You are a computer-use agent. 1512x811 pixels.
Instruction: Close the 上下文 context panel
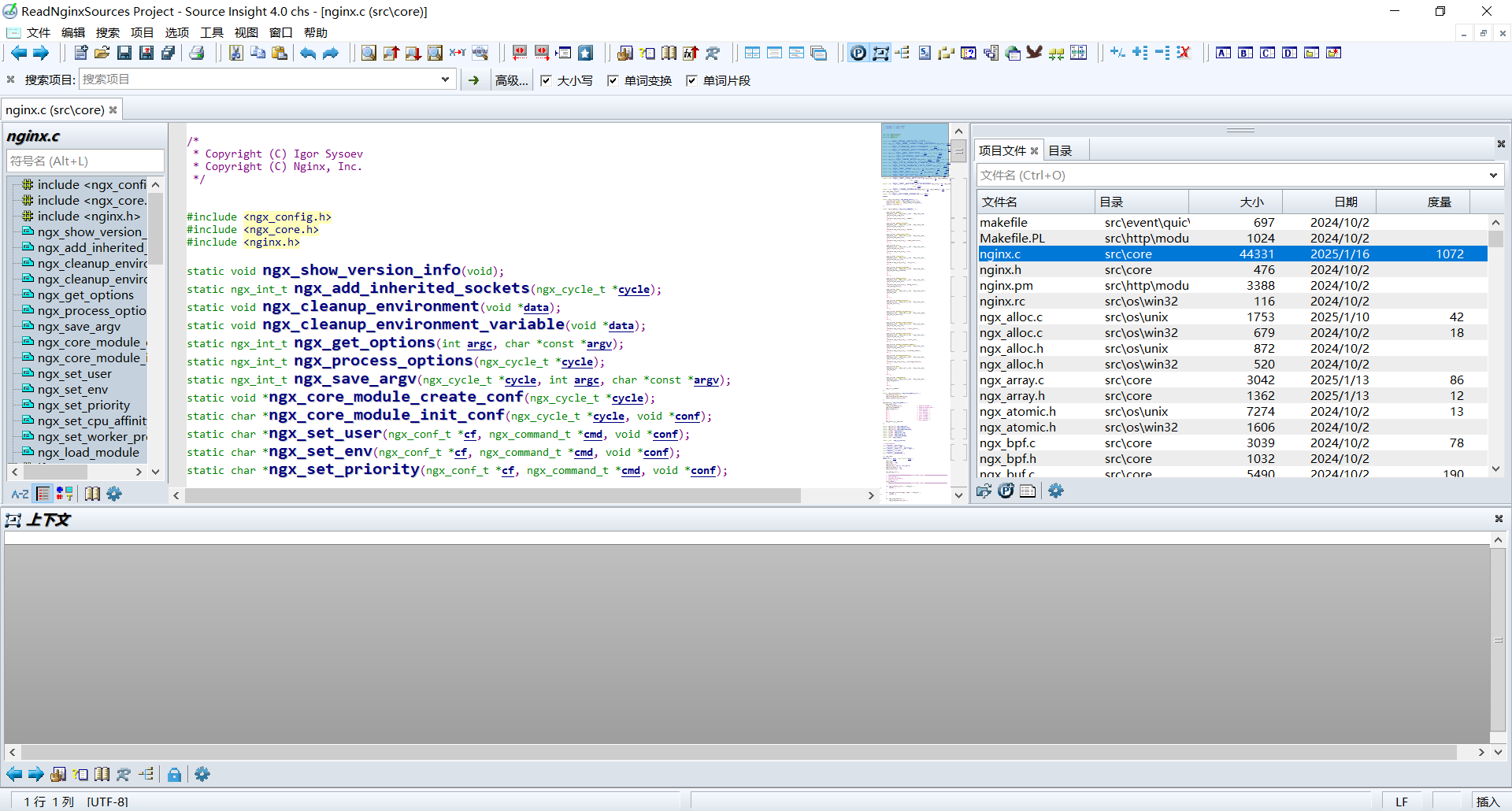(1499, 518)
